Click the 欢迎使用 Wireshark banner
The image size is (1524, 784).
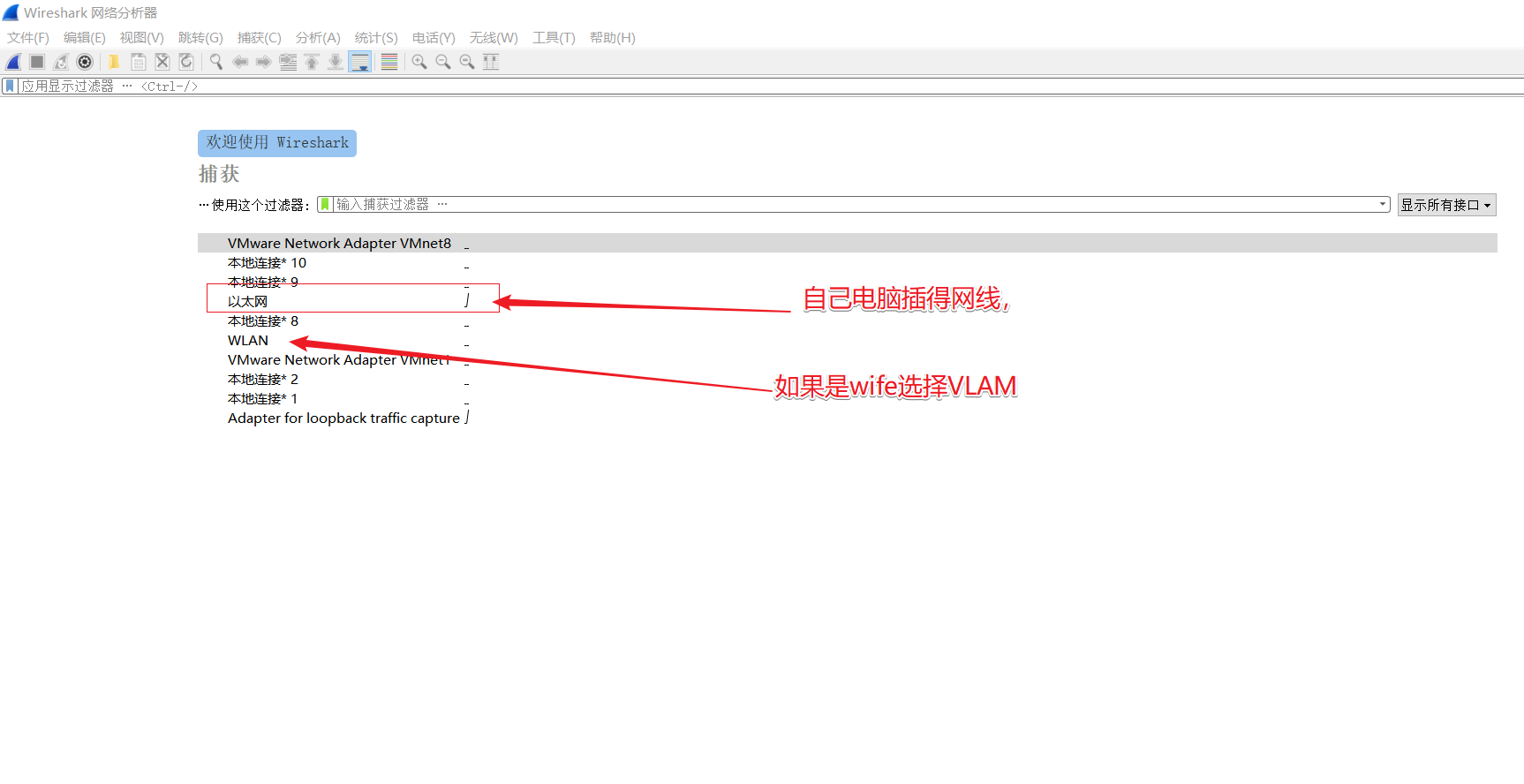pyautogui.click(x=277, y=143)
